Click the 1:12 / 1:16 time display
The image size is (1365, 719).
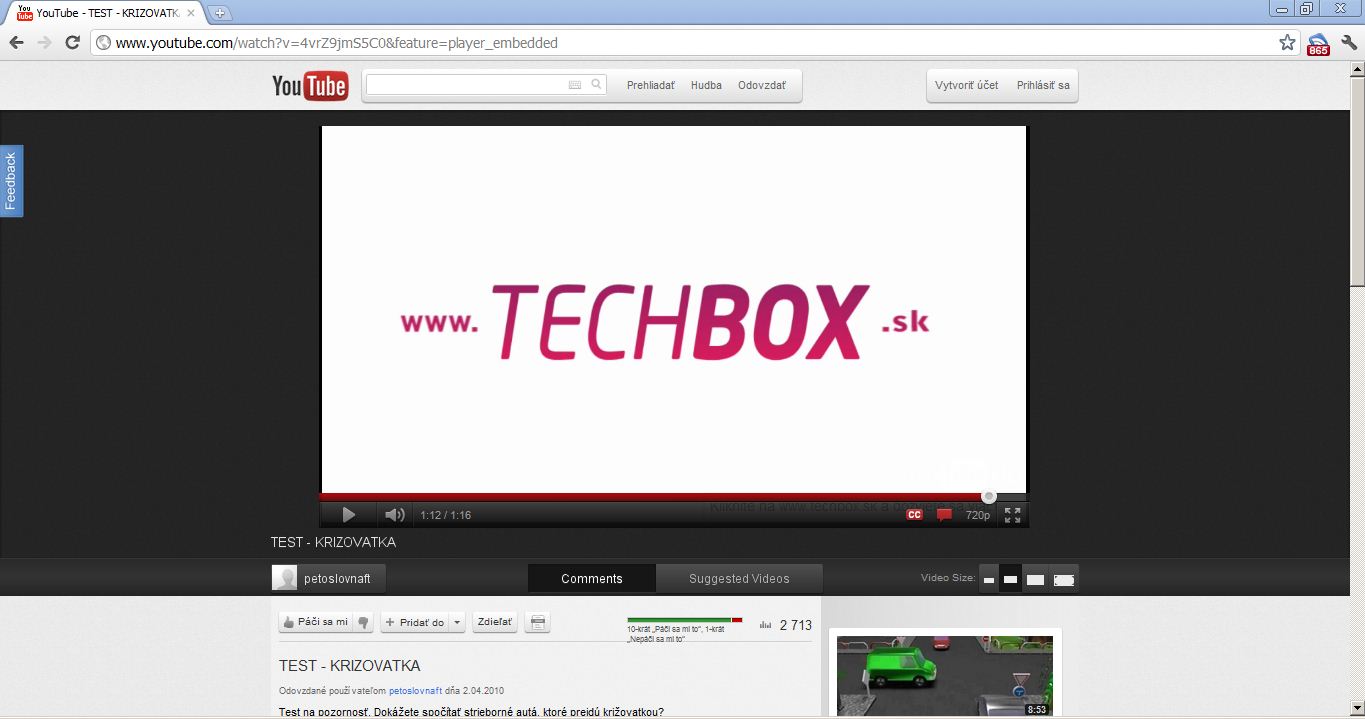tap(446, 515)
